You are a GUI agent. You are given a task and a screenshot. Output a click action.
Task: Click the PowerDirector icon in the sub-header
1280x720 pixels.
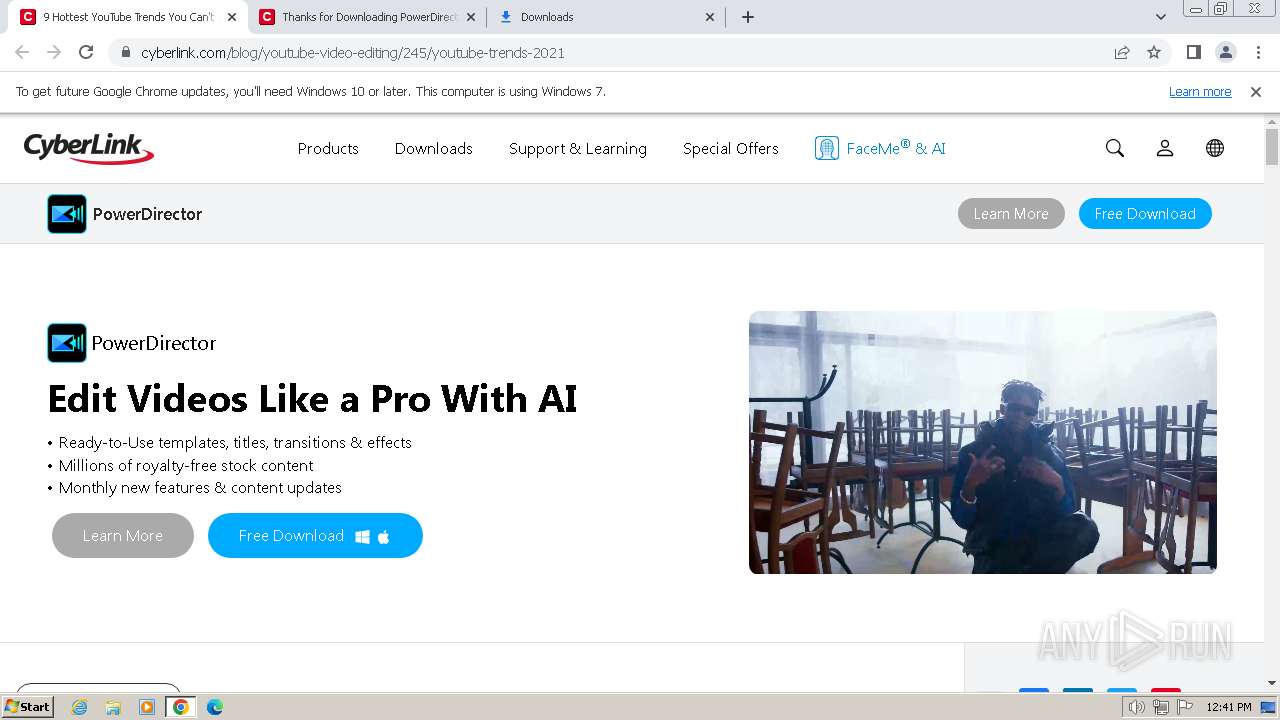tap(67, 214)
